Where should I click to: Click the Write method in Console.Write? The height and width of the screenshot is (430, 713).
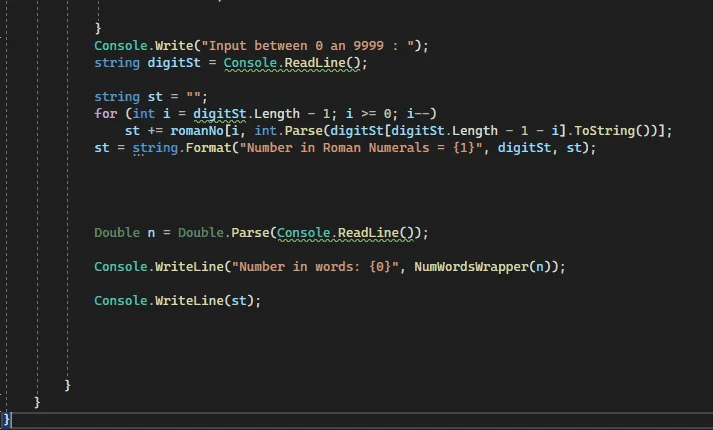174,46
